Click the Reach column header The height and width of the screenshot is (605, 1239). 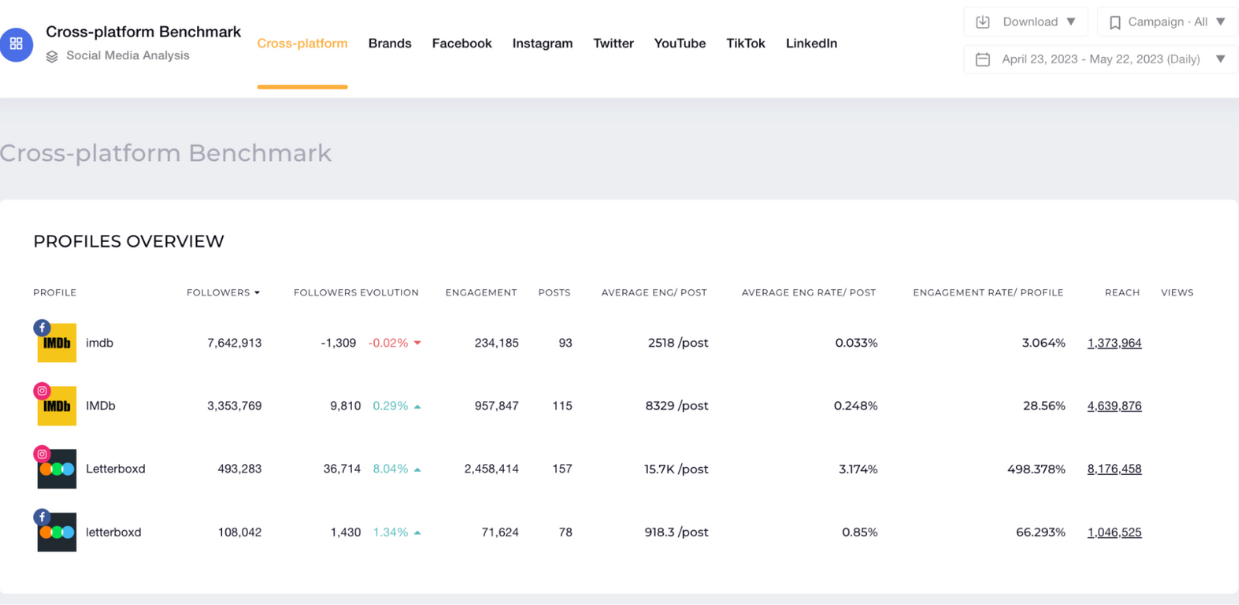[1122, 292]
